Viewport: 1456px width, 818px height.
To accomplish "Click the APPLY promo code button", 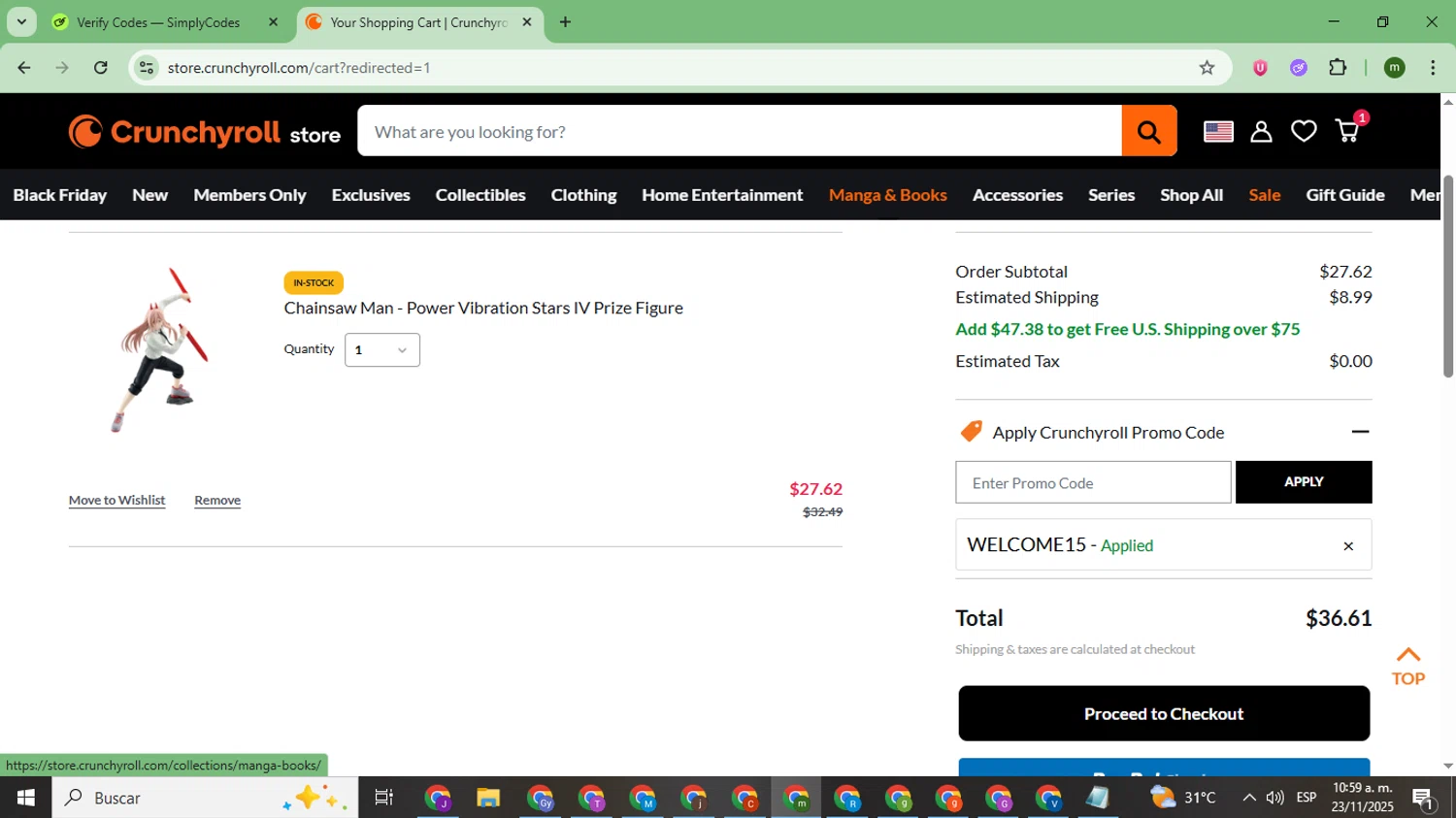I will point(1304,482).
